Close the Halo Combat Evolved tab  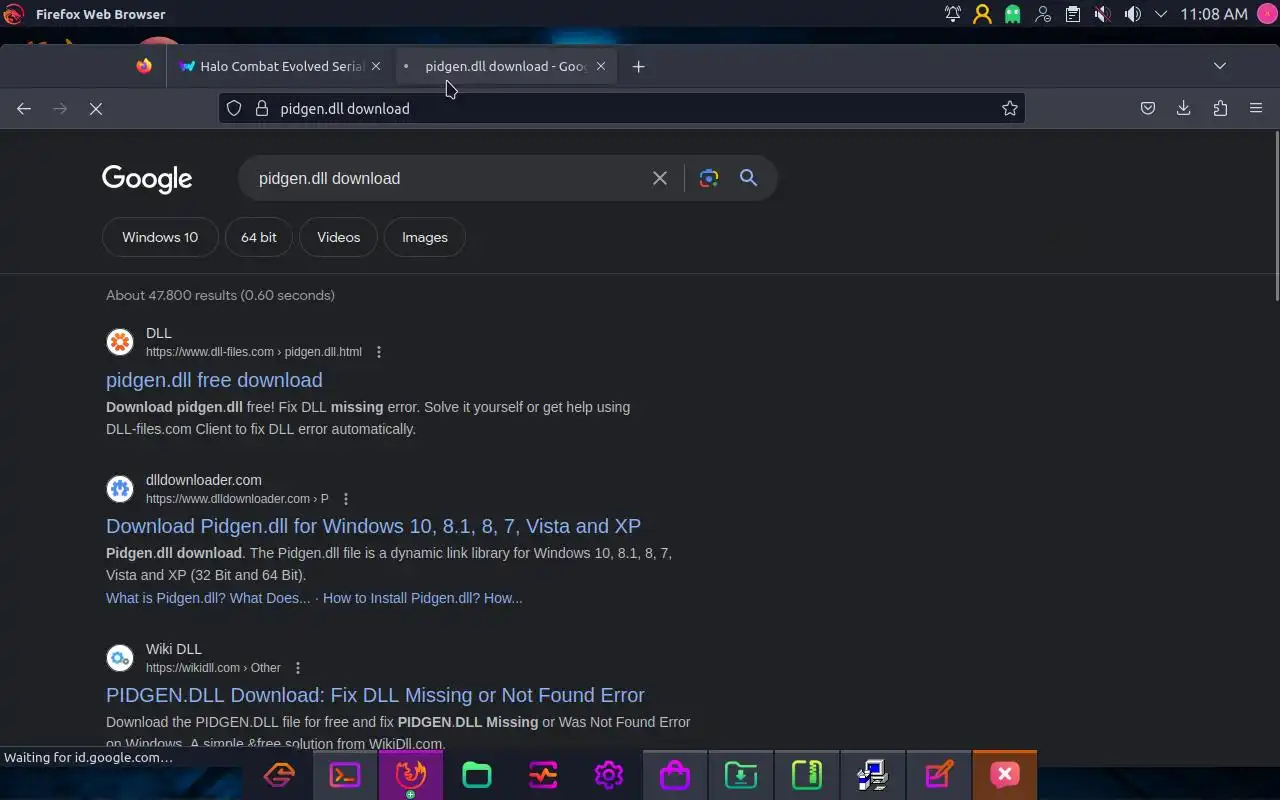click(376, 66)
